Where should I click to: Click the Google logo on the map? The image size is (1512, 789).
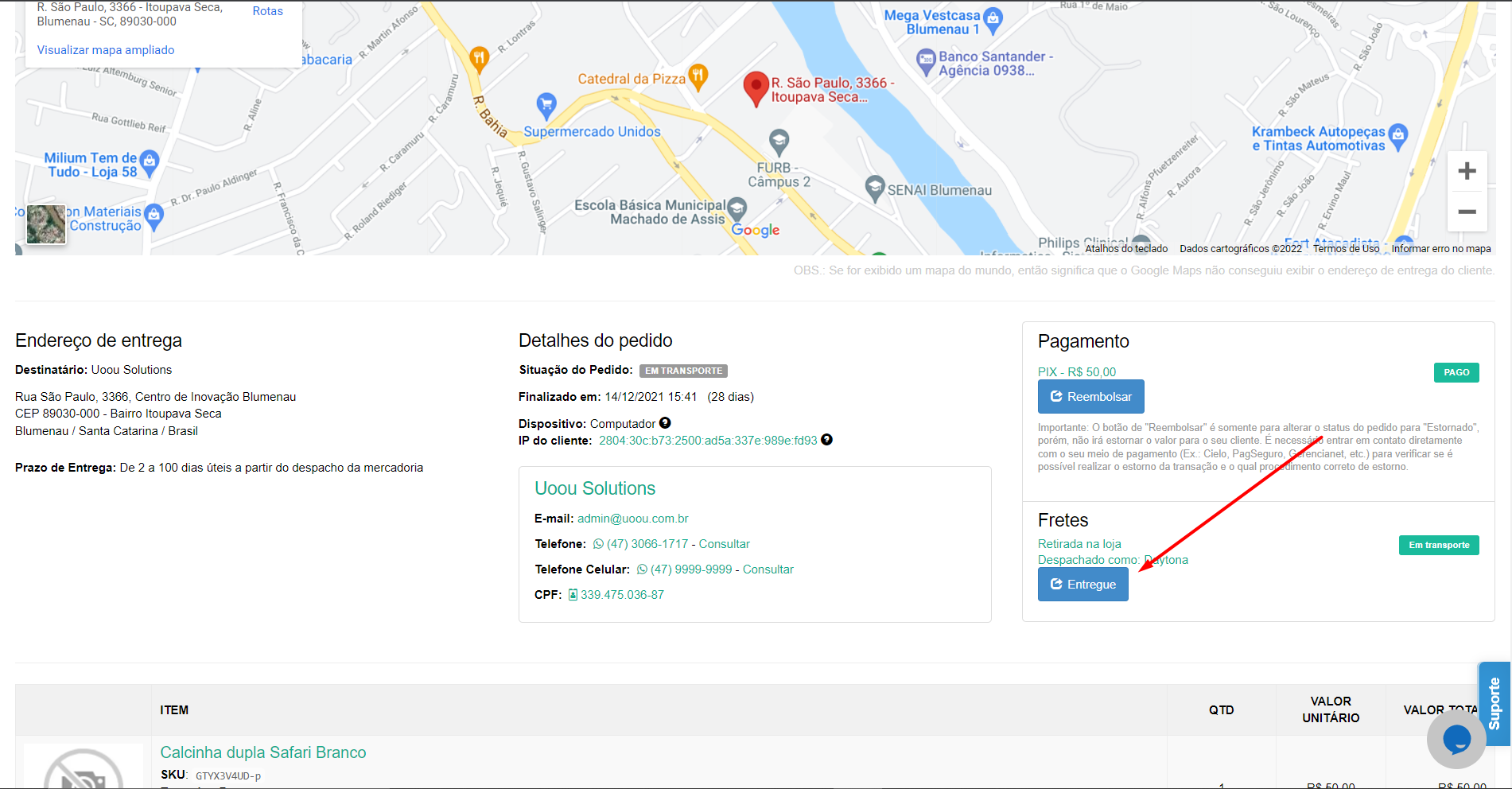pos(756,230)
